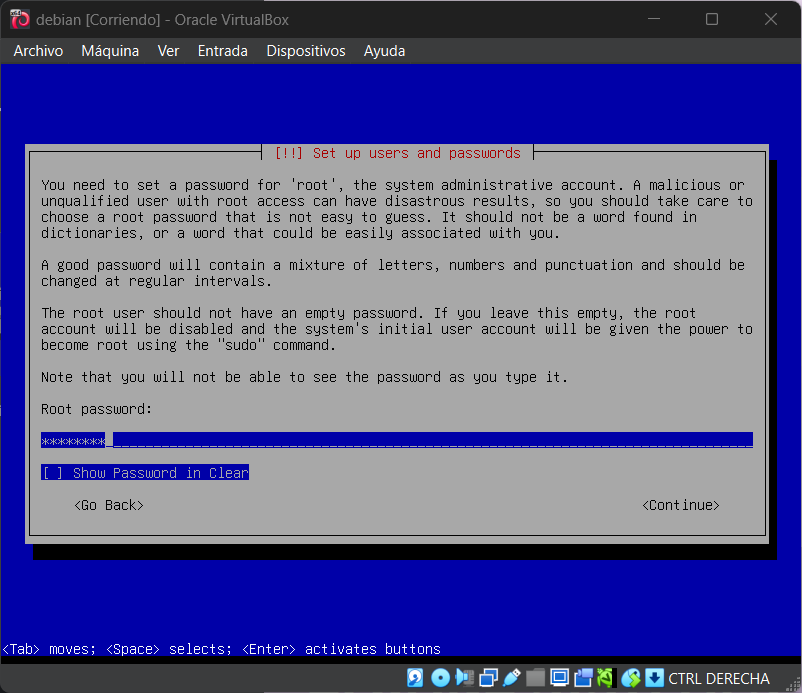
Task: Open the Máquina menu
Action: tap(110, 51)
